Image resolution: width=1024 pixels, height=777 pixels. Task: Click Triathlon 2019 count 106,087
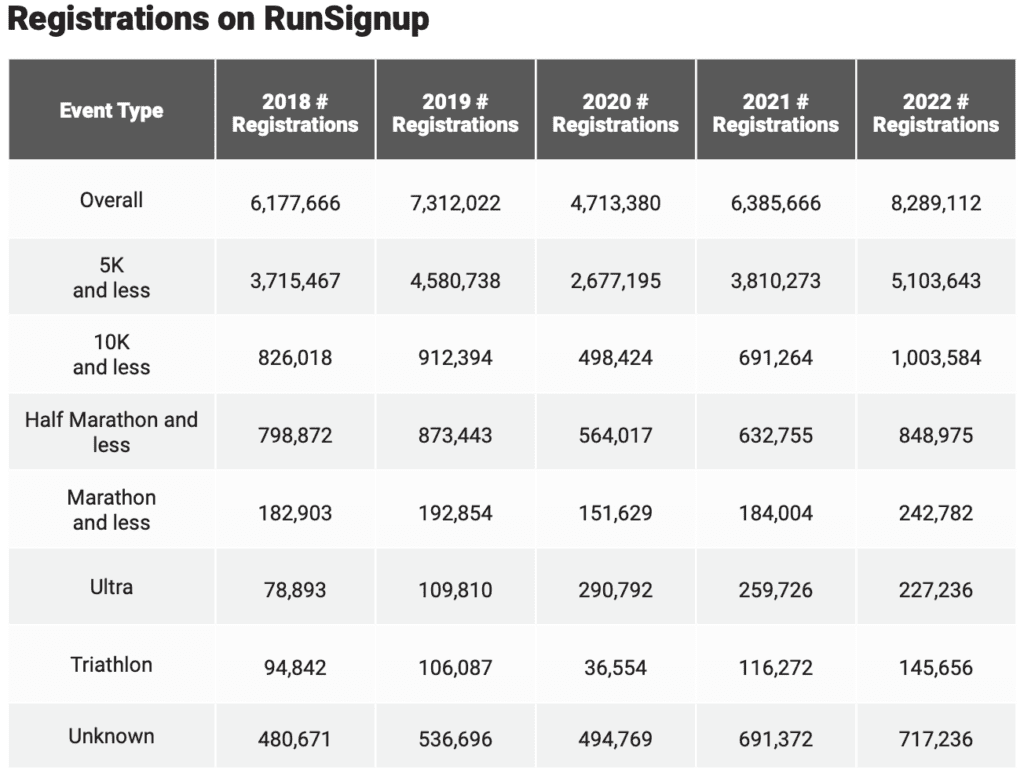click(455, 668)
